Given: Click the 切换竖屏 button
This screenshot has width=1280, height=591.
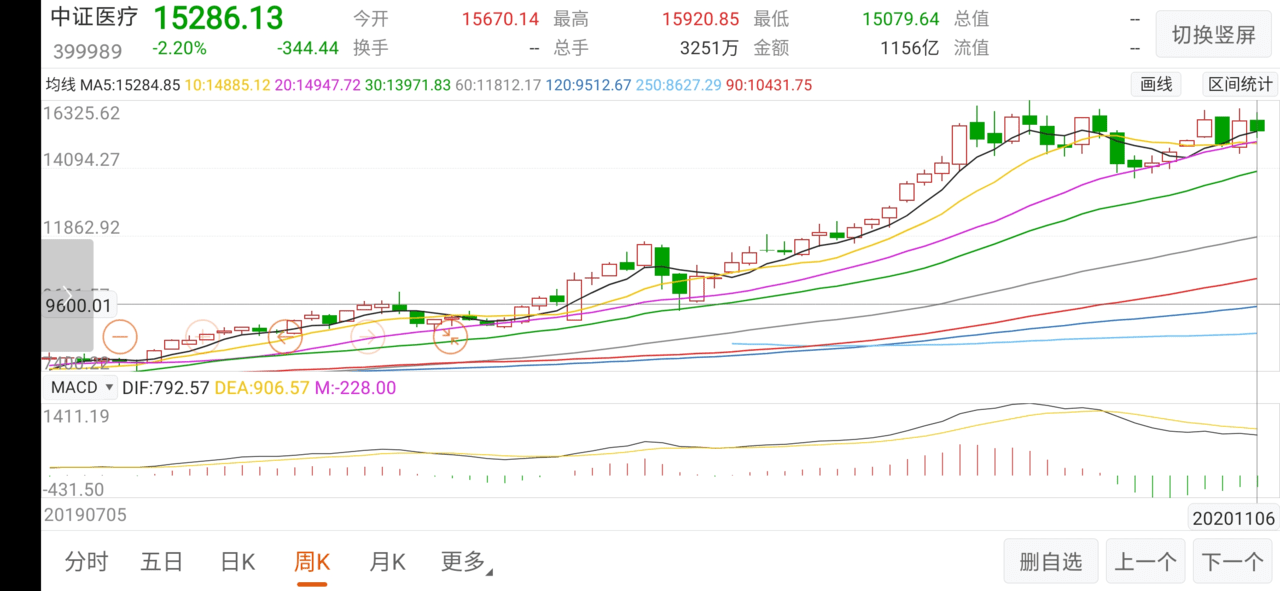Looking at the screenshot, I should [x=1214, y=35].
